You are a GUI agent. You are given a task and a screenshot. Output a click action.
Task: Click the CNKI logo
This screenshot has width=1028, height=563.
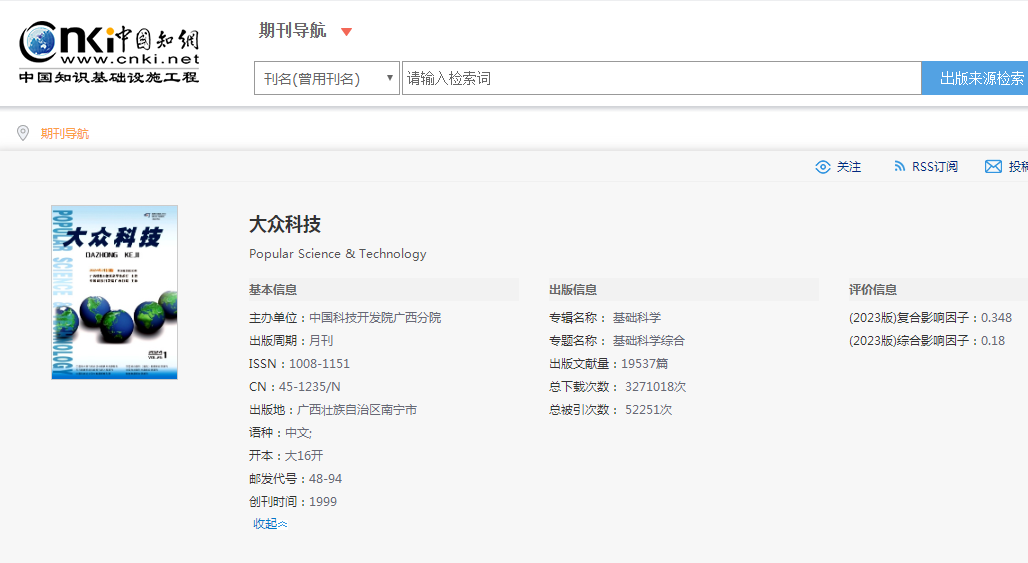tap(109, 52)
